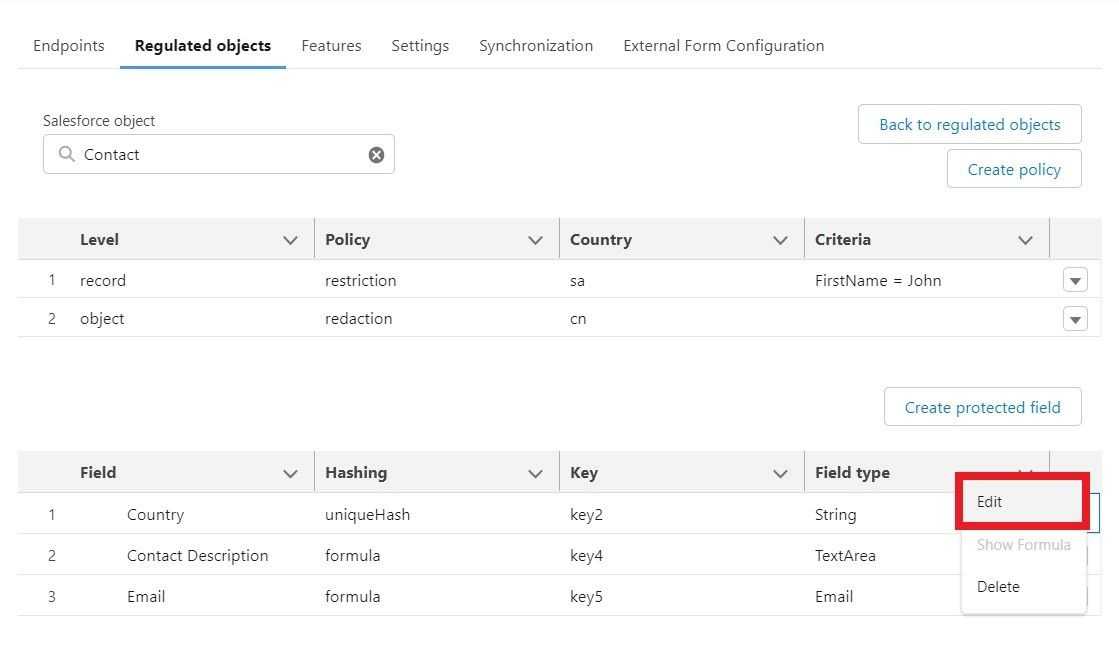Open the Features tab
1119x646 pixels.
point(331,46)
